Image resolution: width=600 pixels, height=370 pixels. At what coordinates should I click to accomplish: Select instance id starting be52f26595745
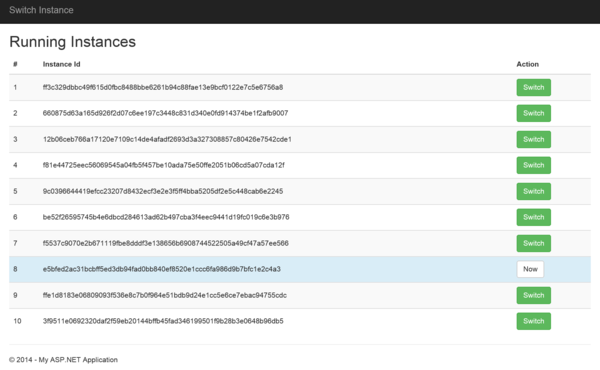point(166,217)
